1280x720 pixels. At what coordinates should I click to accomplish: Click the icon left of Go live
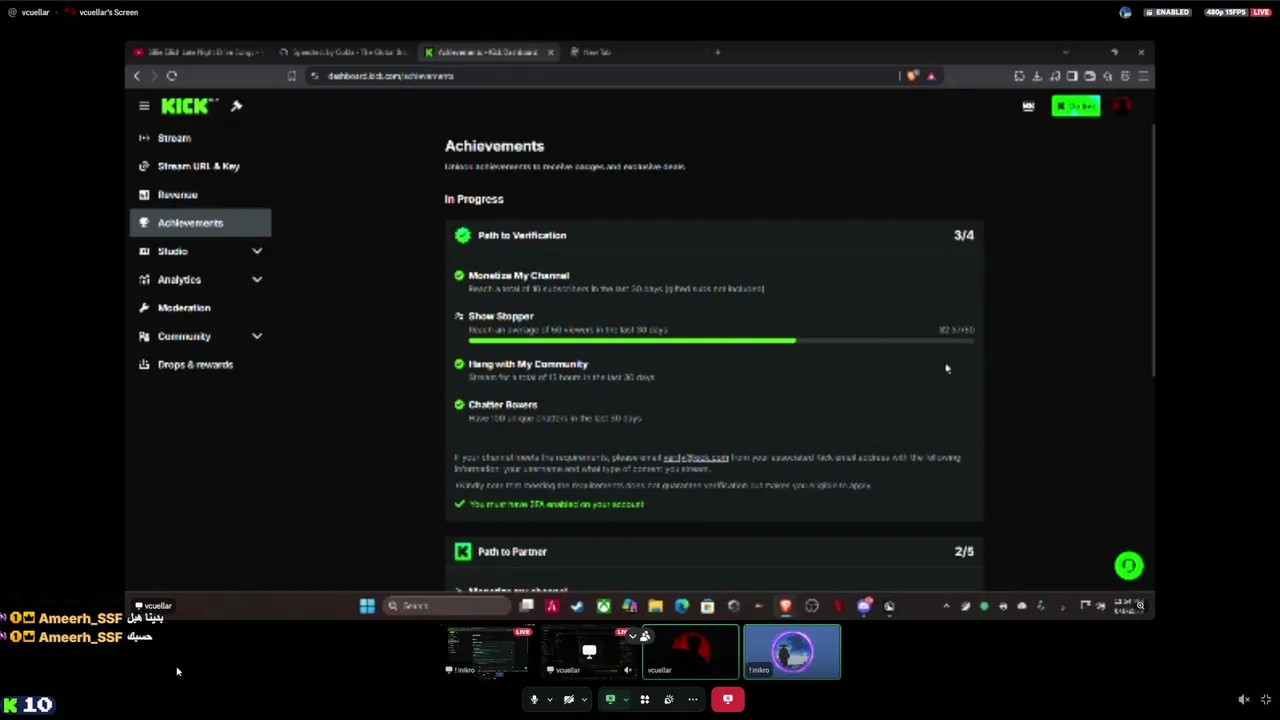pos(1028,106)
